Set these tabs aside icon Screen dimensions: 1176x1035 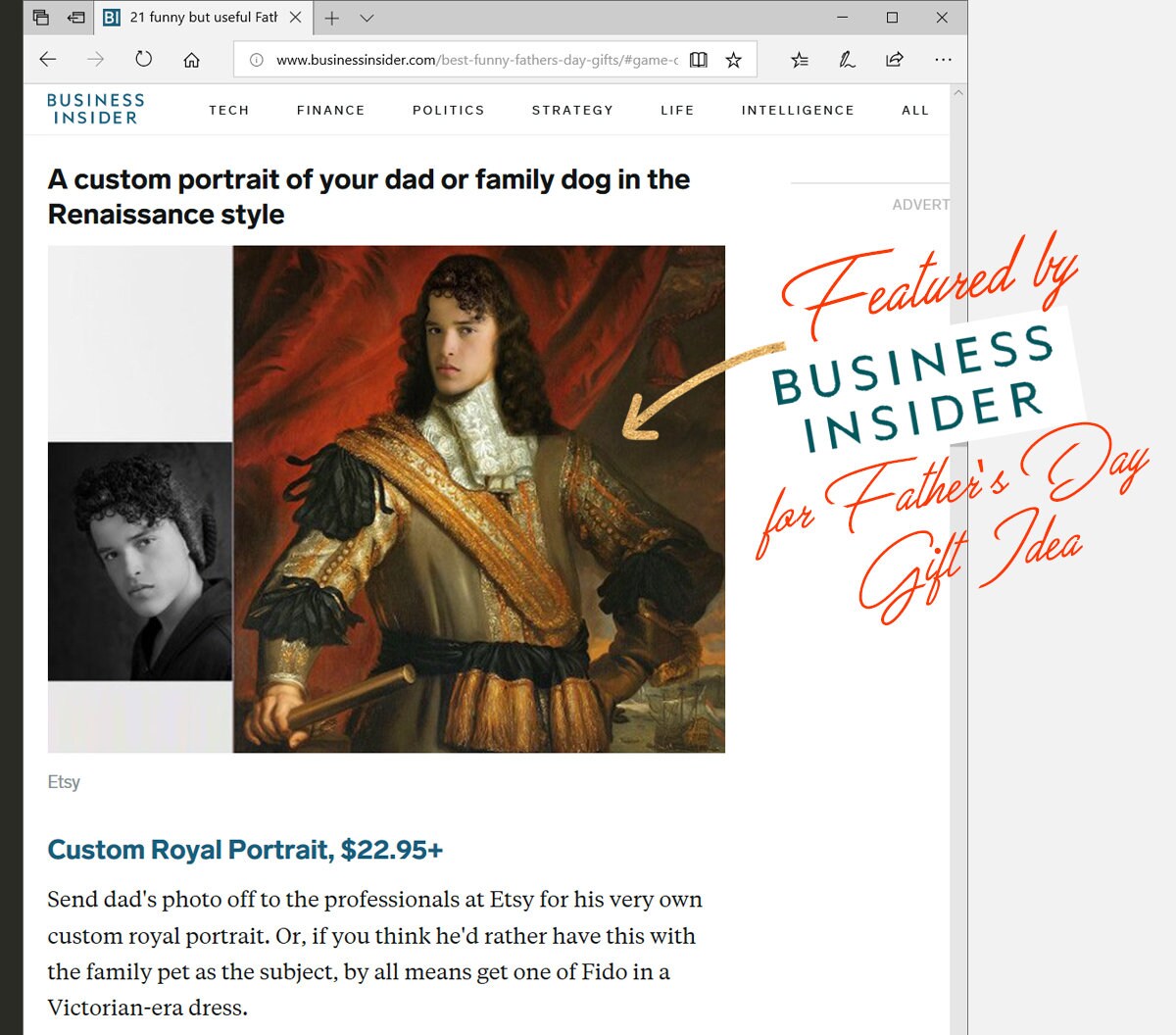click(x=76, y=18)
